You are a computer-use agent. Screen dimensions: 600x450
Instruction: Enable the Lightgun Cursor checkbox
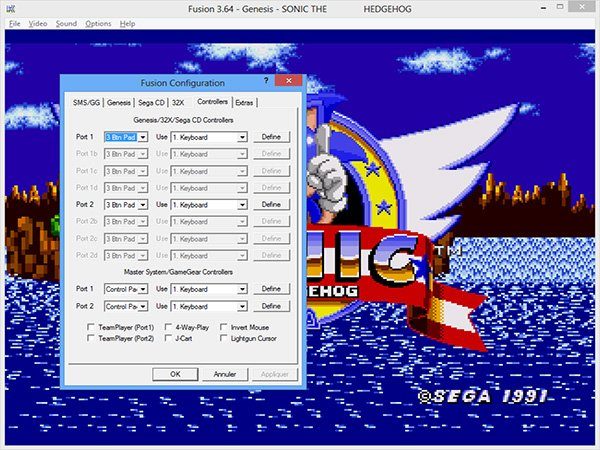tap(224, 338)
